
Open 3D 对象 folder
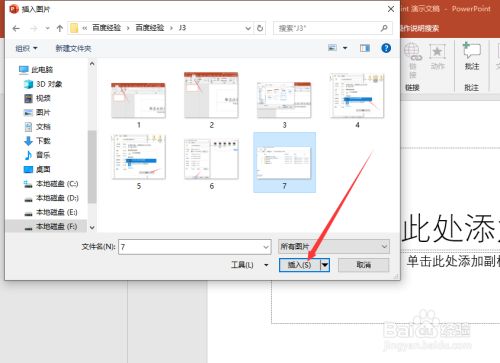pyautogui.click(x=43, y=84)
